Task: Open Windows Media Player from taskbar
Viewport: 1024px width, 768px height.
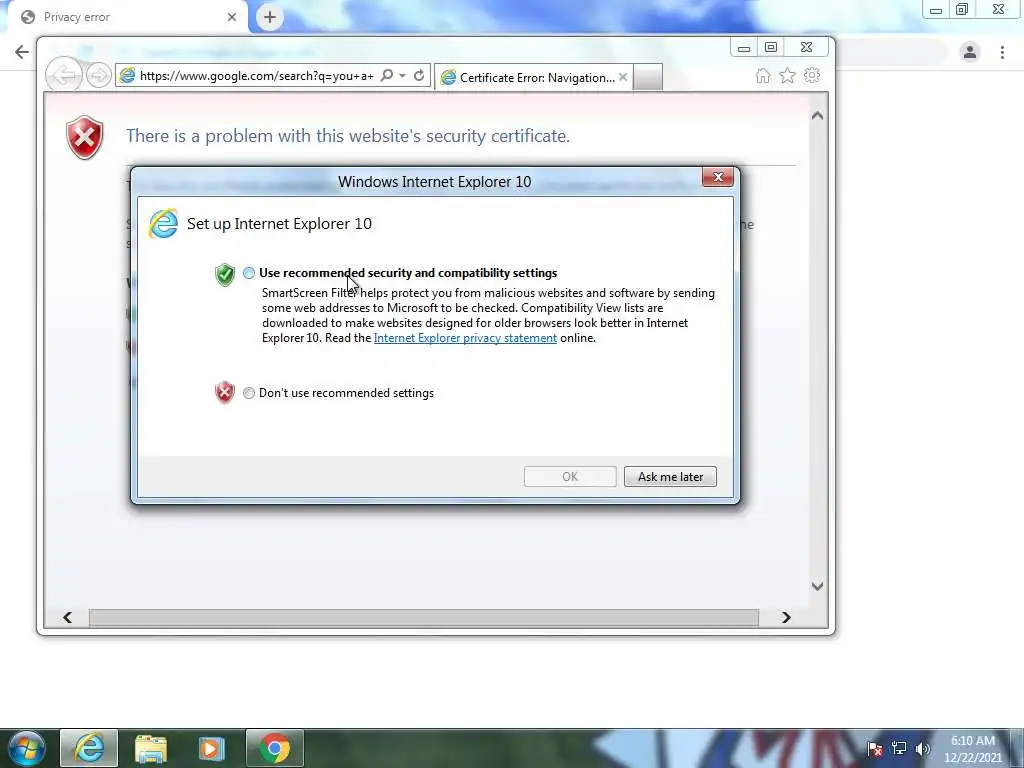Action: pyautogui.click(x=211, y=748)
